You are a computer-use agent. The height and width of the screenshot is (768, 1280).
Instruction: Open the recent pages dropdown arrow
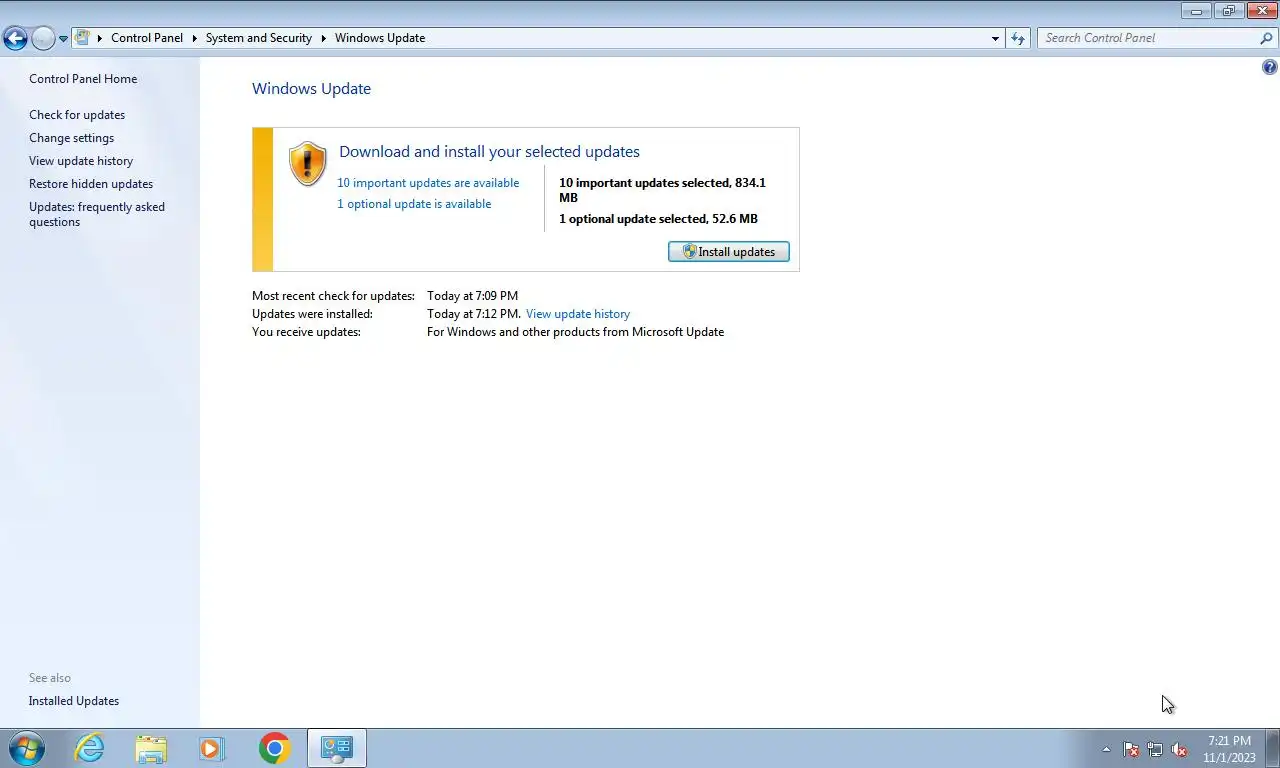(63, 39)
